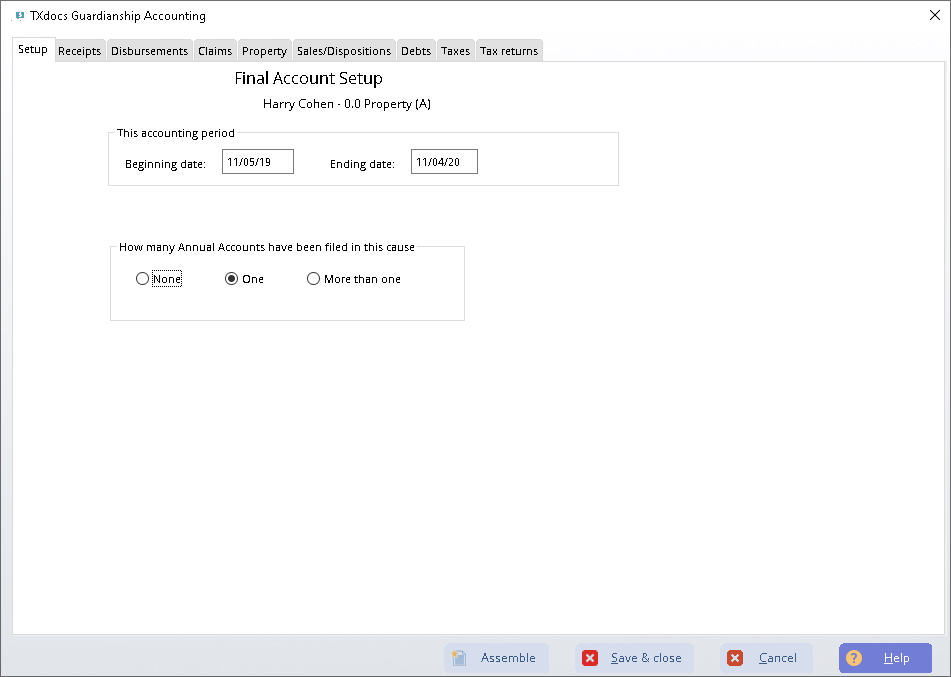The height and width of the screenshot is (677, 951).
Task: Click the Ending date input field
Action: click(444, 162)
